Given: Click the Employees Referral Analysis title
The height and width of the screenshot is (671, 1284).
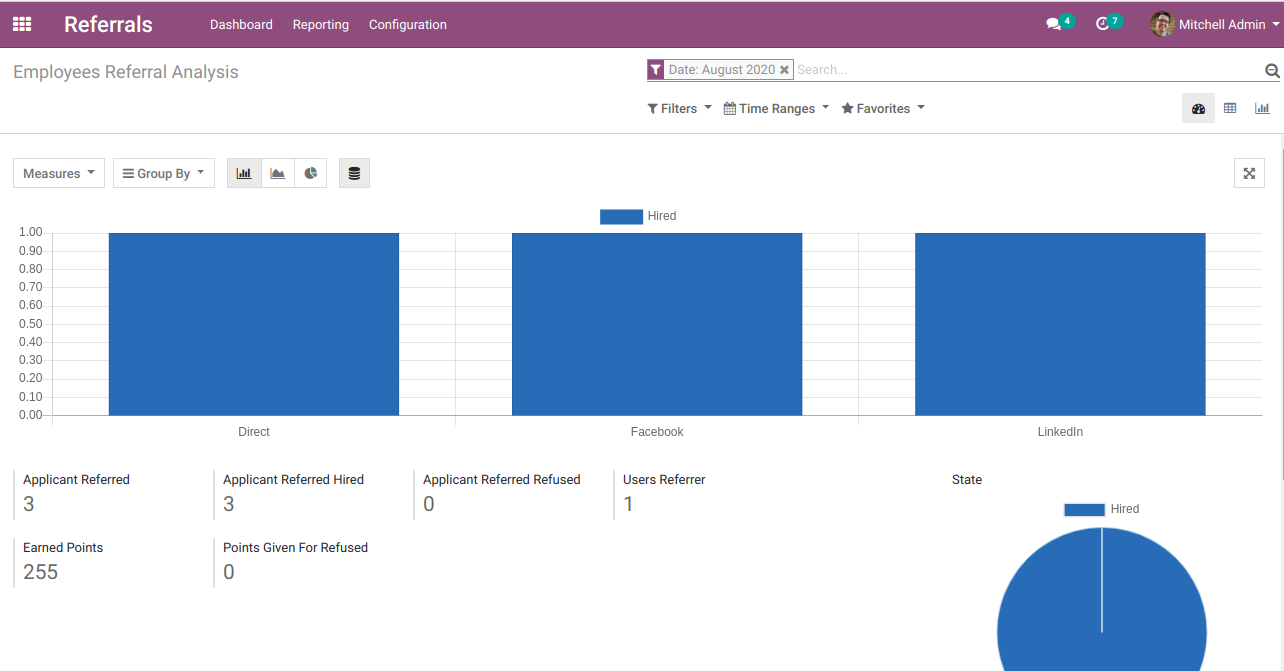Looking at the screenshot, I should [x=126, y=72].
